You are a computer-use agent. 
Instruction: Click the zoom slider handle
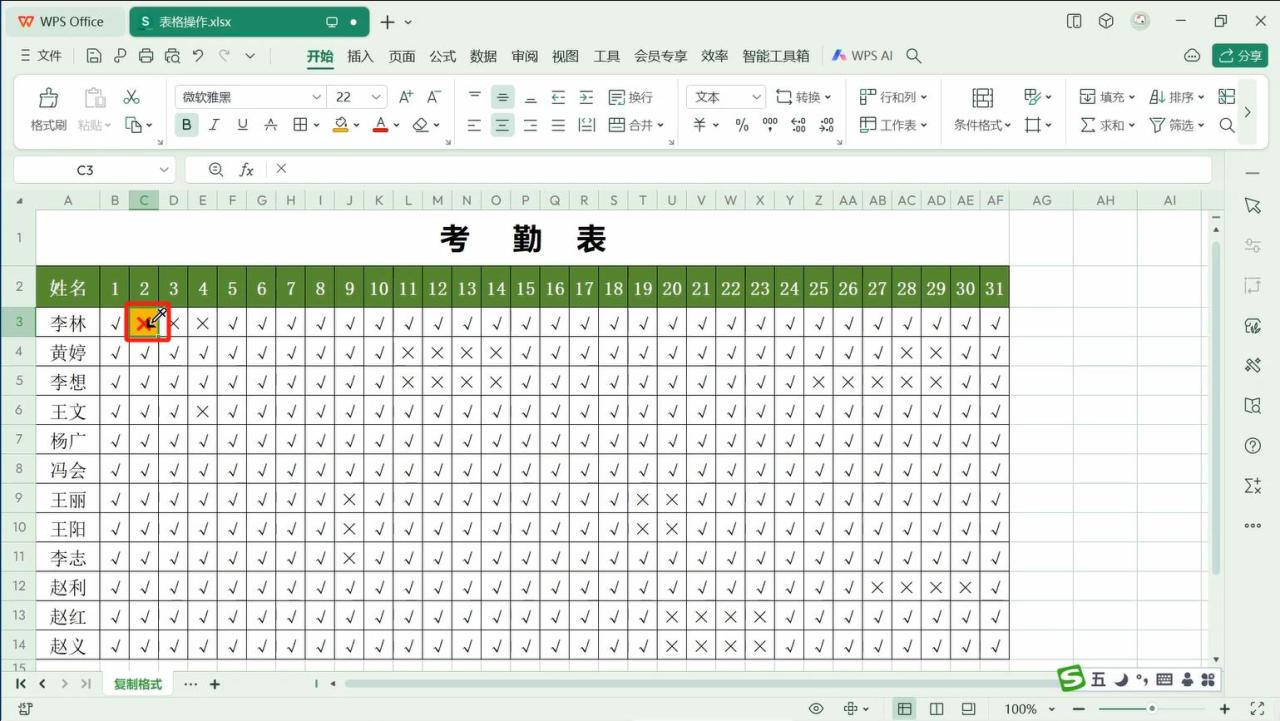[1152, 709]
